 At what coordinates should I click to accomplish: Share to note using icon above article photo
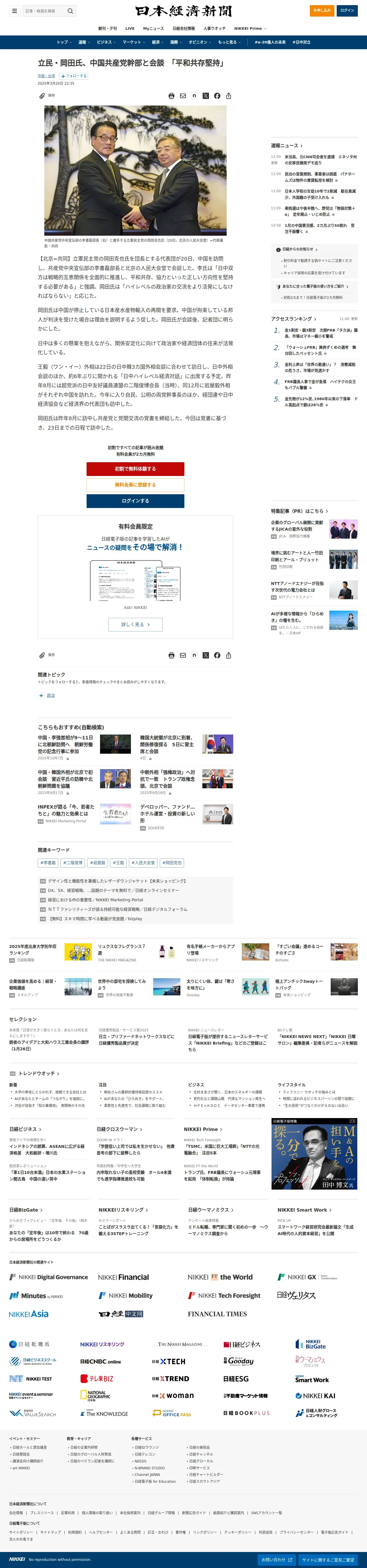click(194, 96)
